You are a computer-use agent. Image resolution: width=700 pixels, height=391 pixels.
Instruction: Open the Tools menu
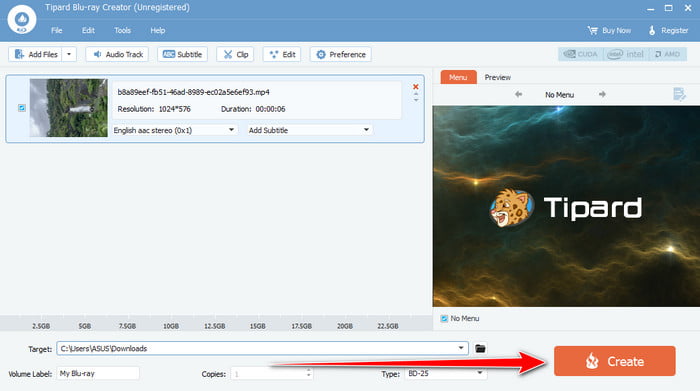(122, 30)
